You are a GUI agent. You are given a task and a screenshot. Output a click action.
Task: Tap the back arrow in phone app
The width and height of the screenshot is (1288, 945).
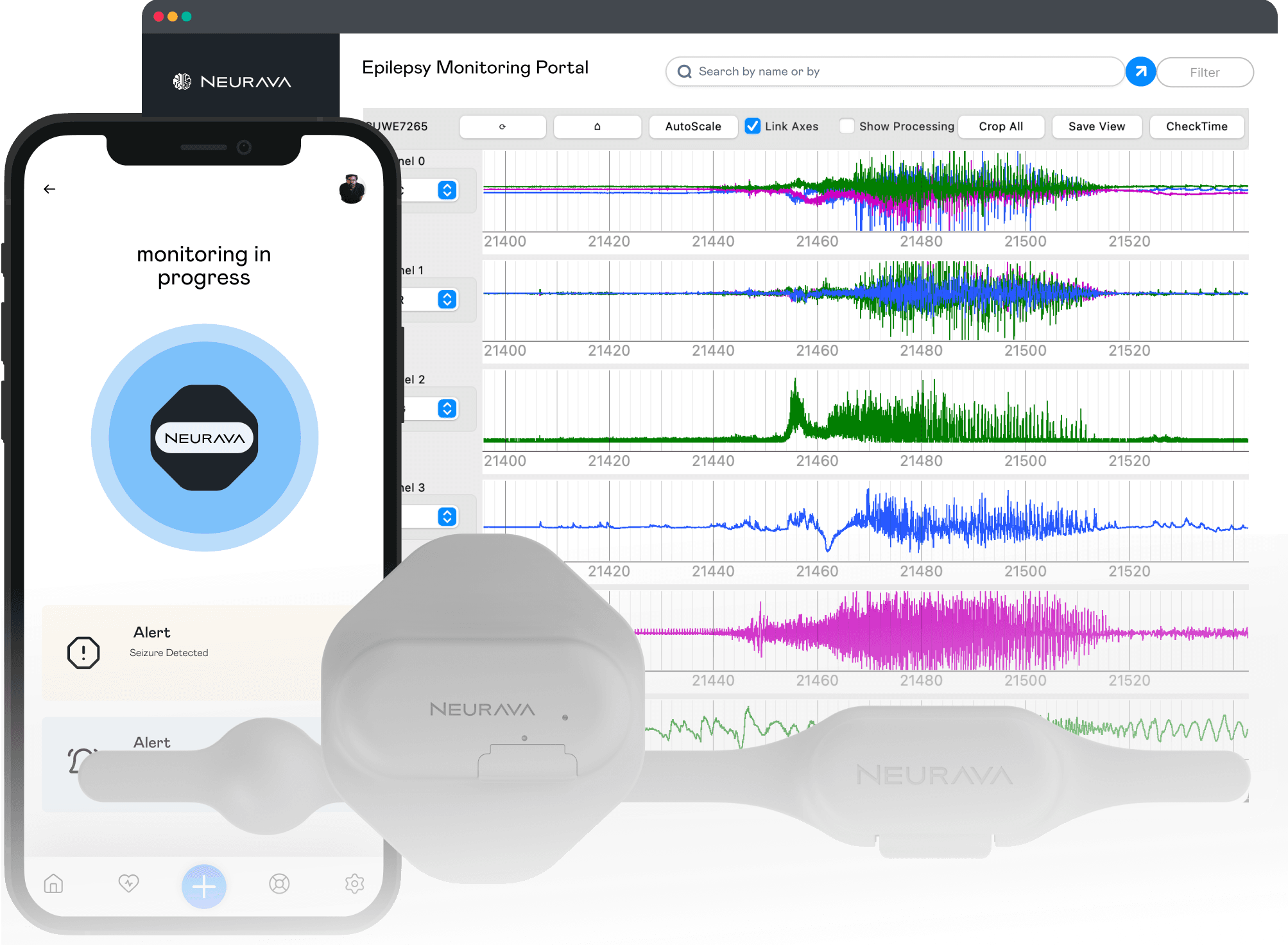[49, 189]
